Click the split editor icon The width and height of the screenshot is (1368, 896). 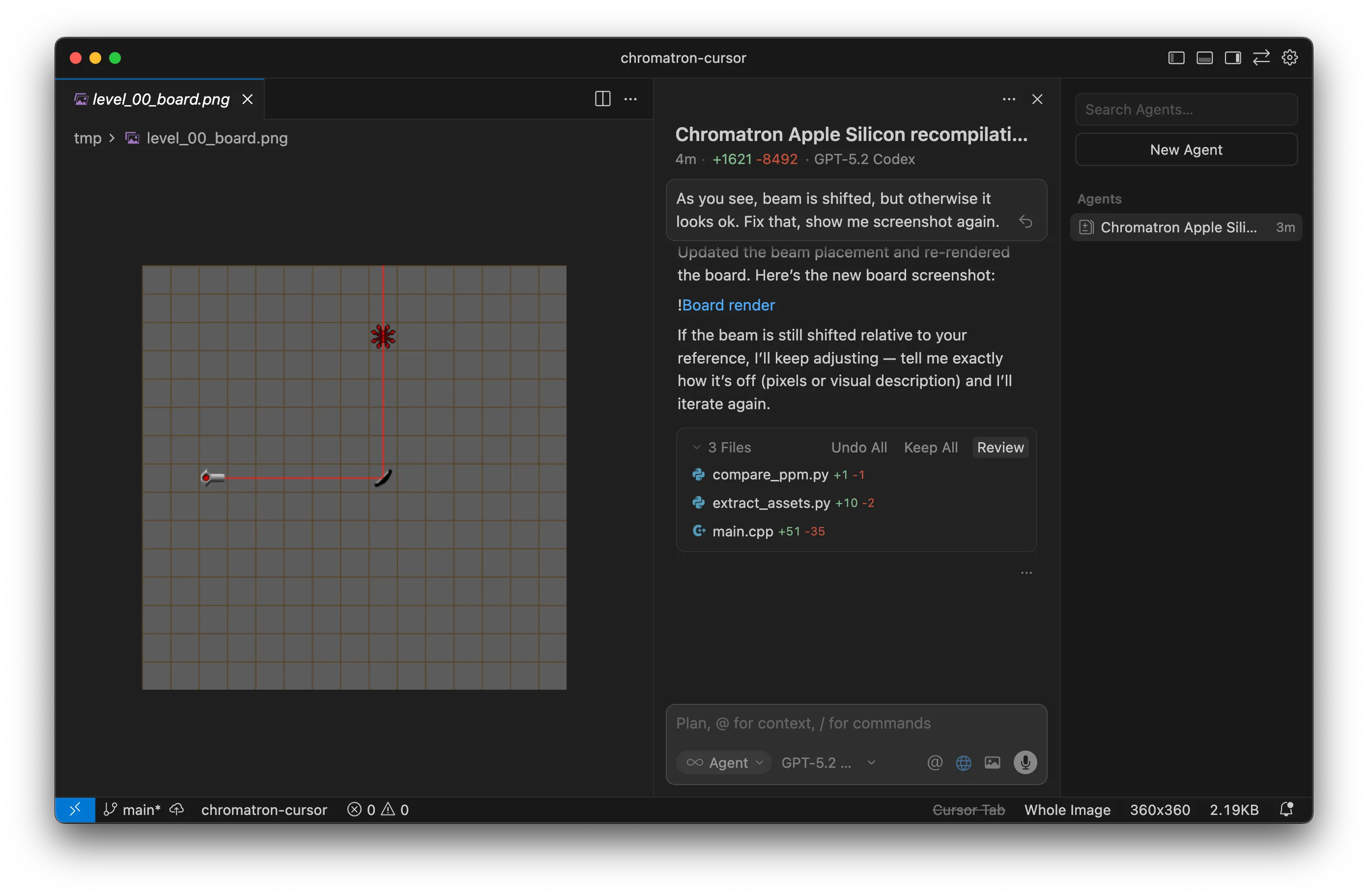coord(602,99)
